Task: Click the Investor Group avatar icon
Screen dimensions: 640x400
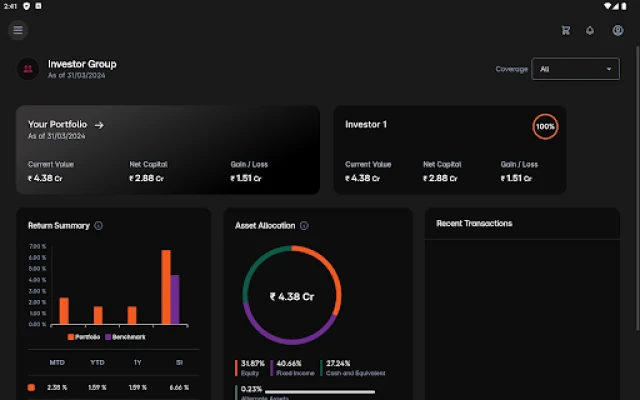Action: 27,69
